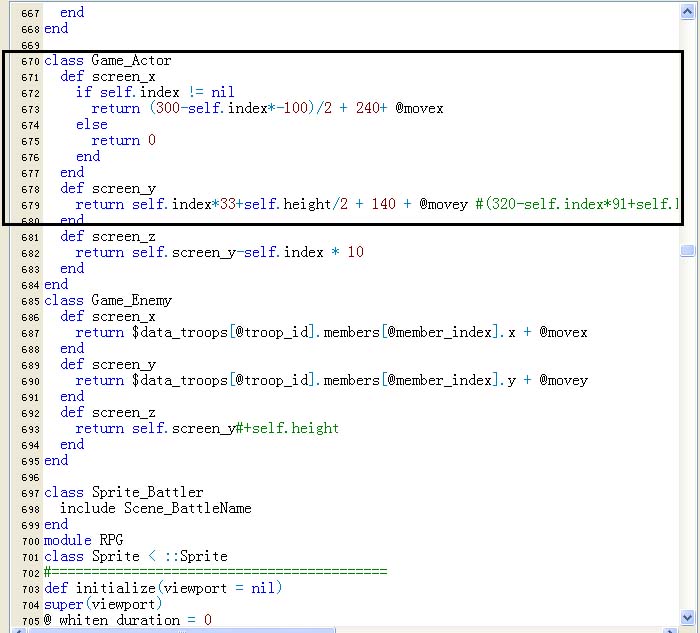The height and width of the screenshot is (633, 700).
Task: Click 'def screen_z' on line 681
Action: (108, 236)
